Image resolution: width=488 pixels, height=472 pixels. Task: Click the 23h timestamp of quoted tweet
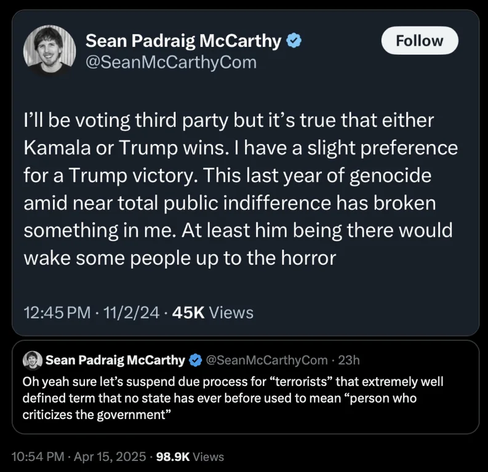click(349, 360)
